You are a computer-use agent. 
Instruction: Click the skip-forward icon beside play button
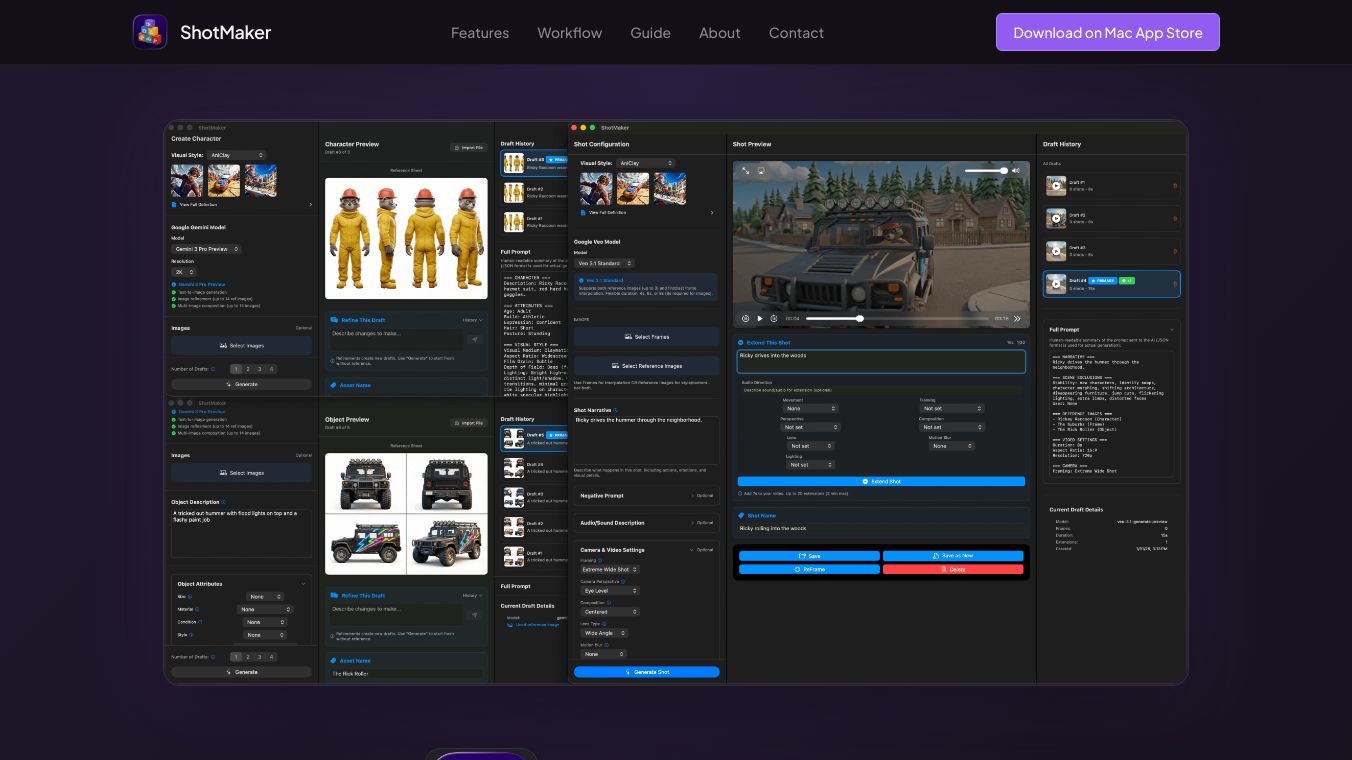click(x=774, y=319)
